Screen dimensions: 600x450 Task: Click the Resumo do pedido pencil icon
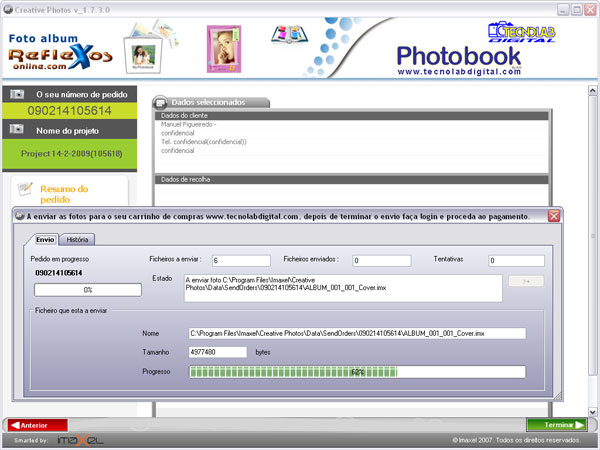pyautogui.click(x=26, y=189)
